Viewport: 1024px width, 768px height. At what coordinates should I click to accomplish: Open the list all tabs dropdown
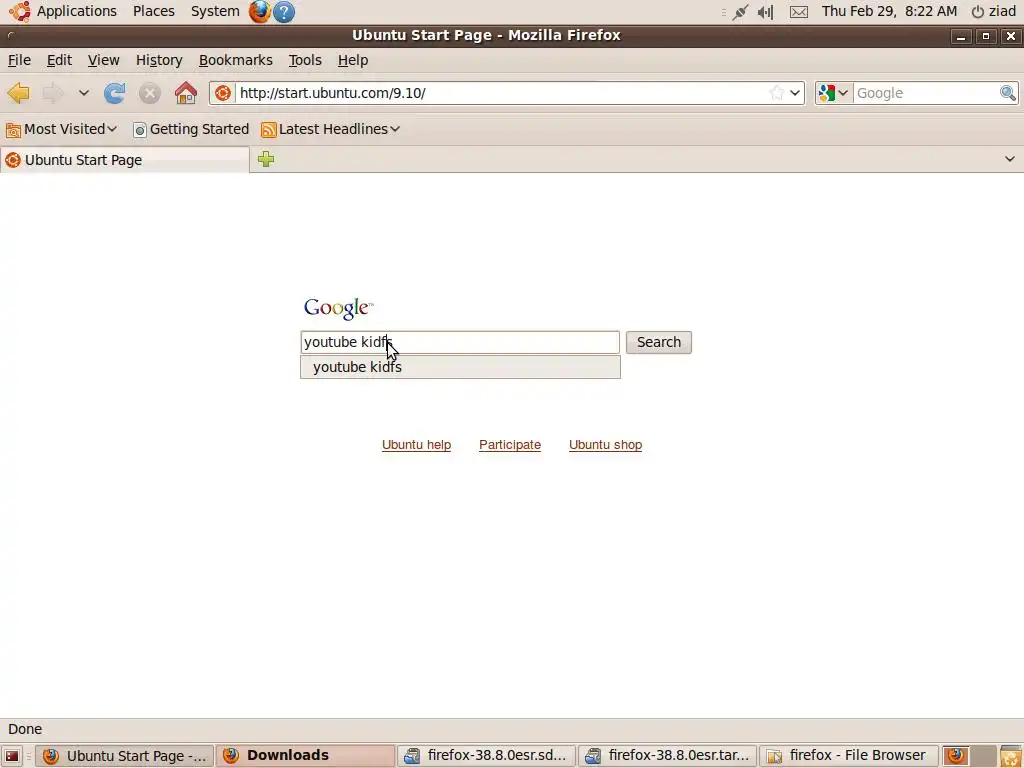click(x=1010, y=159)
